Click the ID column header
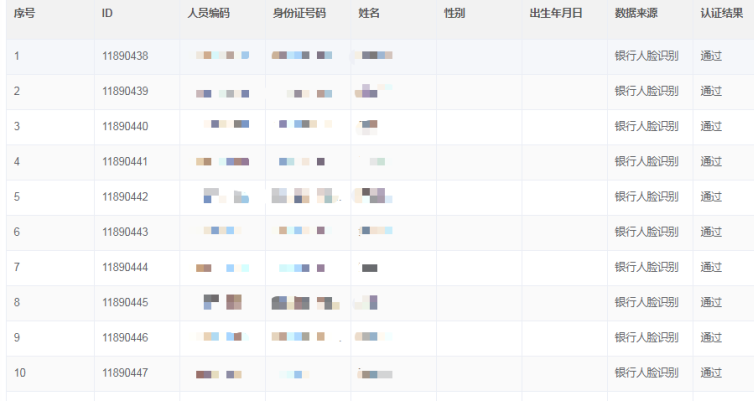This screenshot has height=402, width=754. pyautogui.click(x=107, y=13)
